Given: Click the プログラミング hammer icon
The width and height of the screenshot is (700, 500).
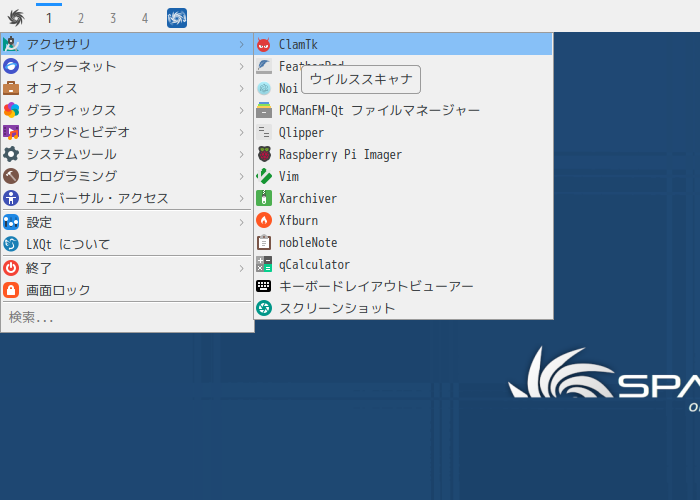Looking at the screenshot, I should tap(11, 176).
